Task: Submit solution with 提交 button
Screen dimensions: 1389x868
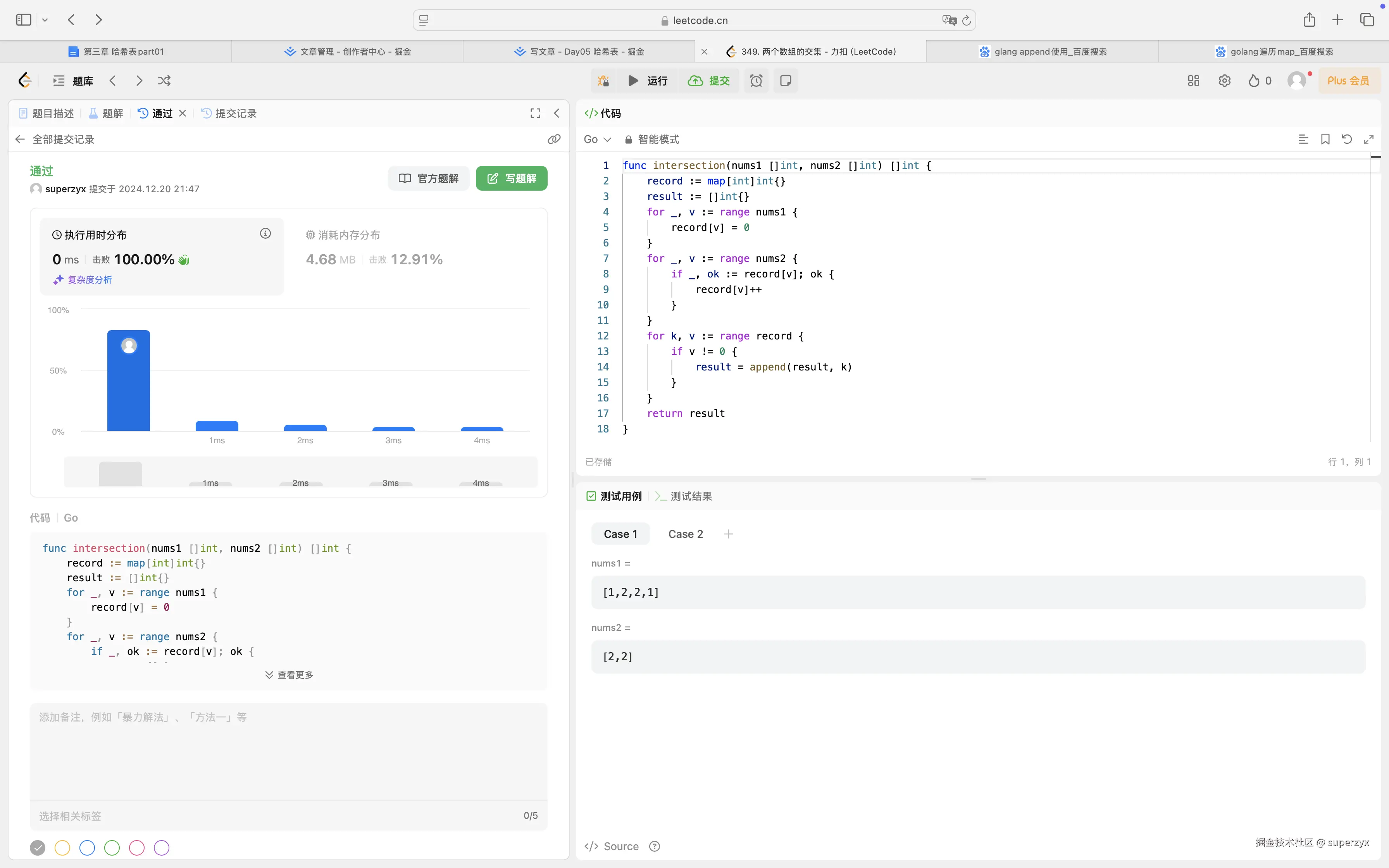Action: tap(709, 81)
